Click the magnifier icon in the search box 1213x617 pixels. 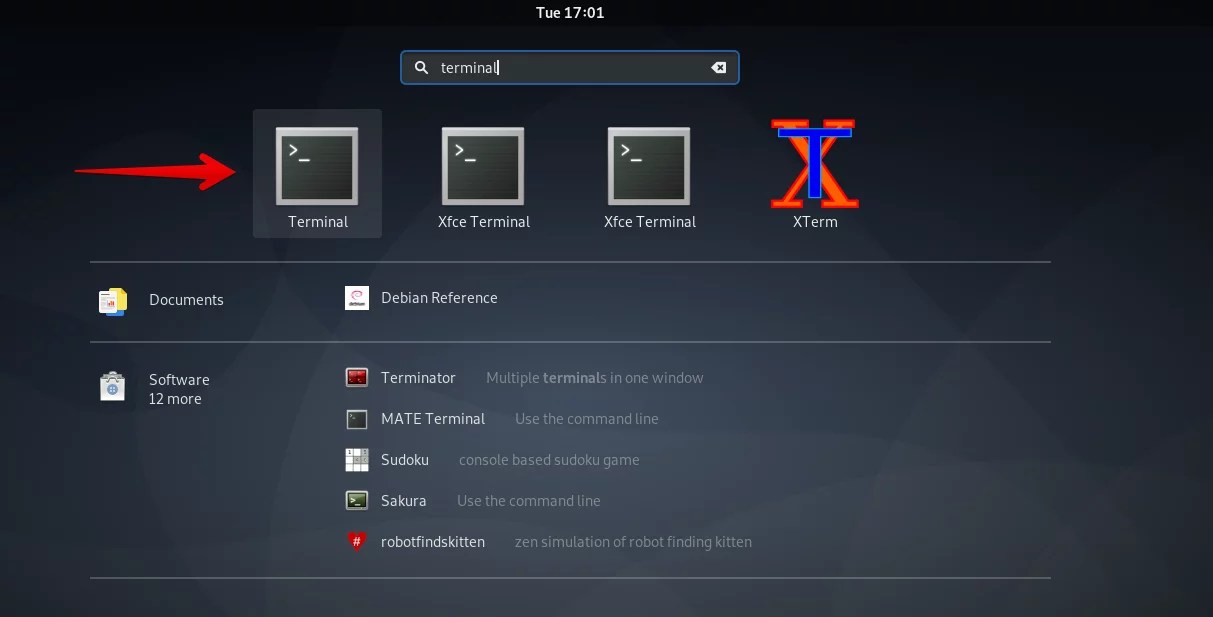tap(421, 68)
